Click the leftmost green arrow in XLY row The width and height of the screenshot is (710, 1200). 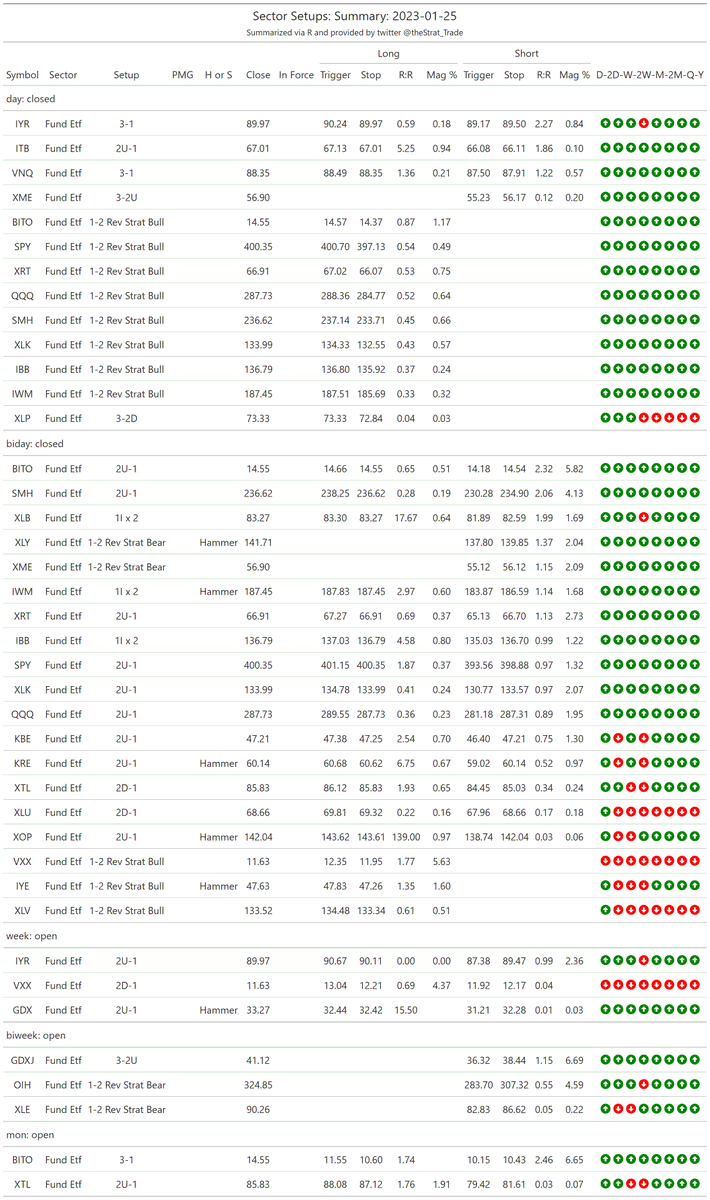click(606, 542)
